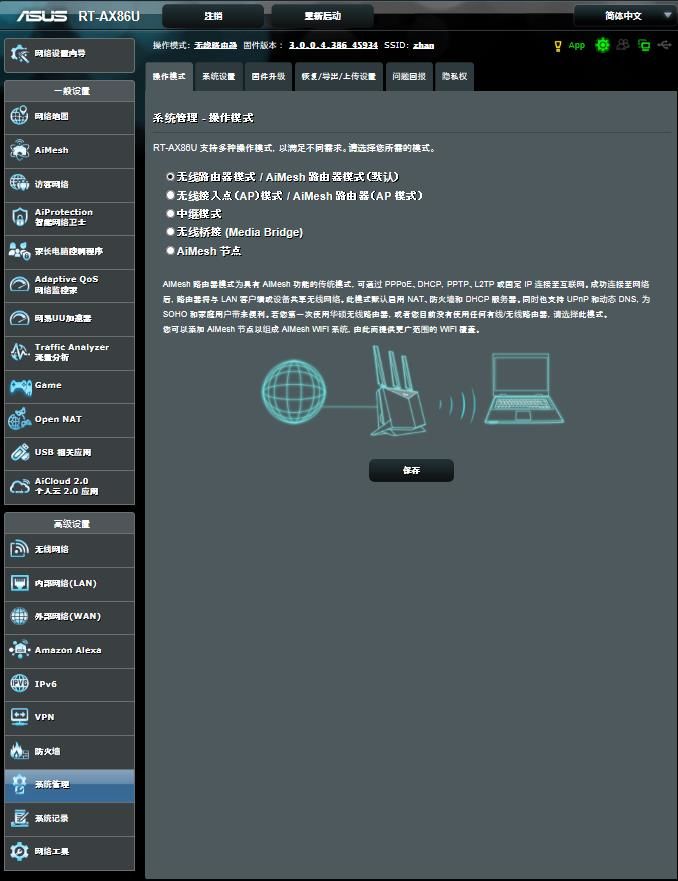This screenshot has height=881, width=678.
Task: Open the Wireless settings icon
Action: (20, 548)
